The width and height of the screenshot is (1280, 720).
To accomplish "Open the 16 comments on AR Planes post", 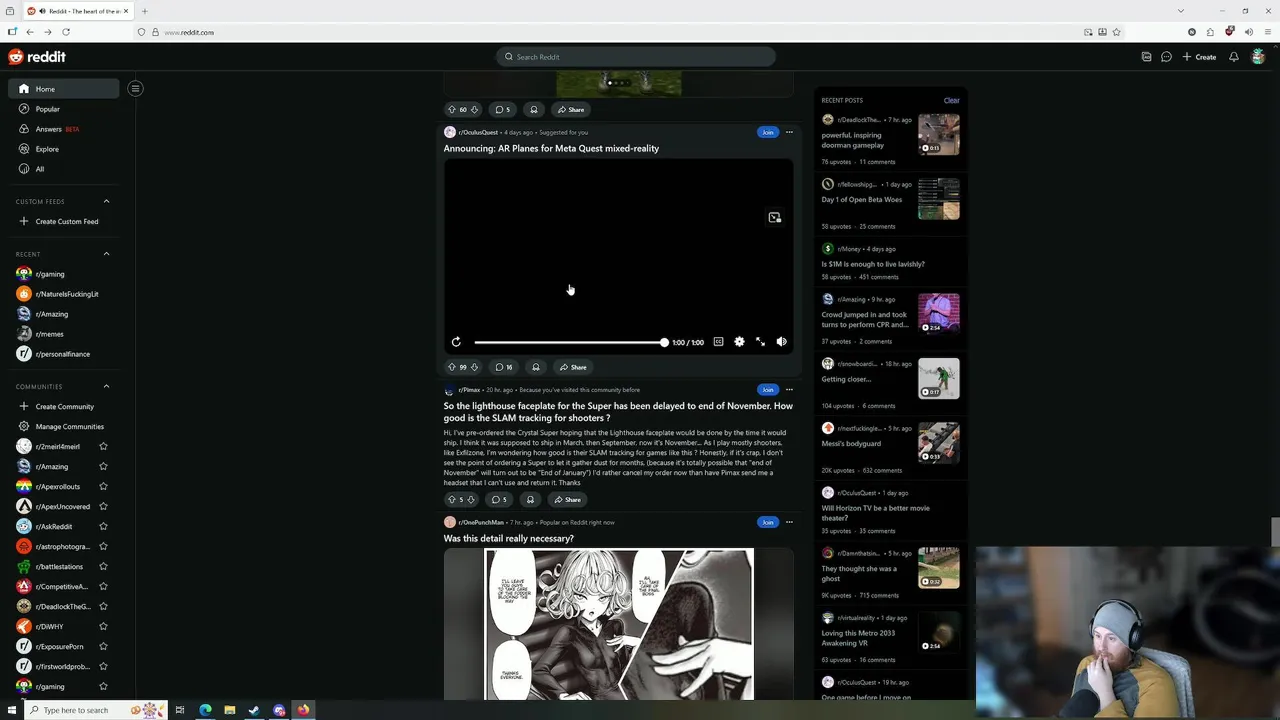I will tap(504, 367).
